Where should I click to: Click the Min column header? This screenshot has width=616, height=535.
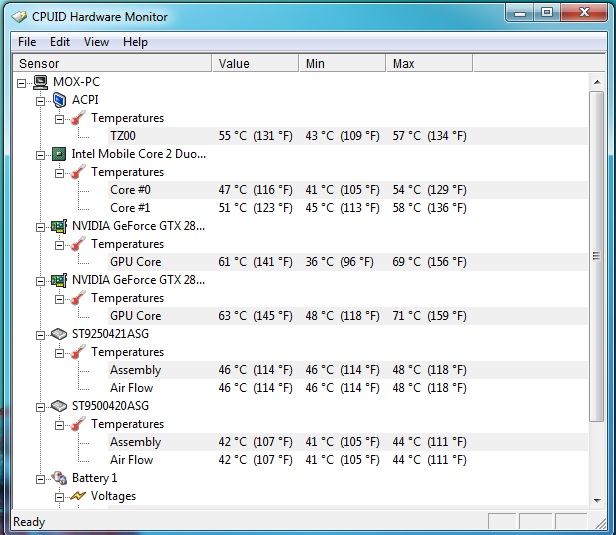point(343,64)
